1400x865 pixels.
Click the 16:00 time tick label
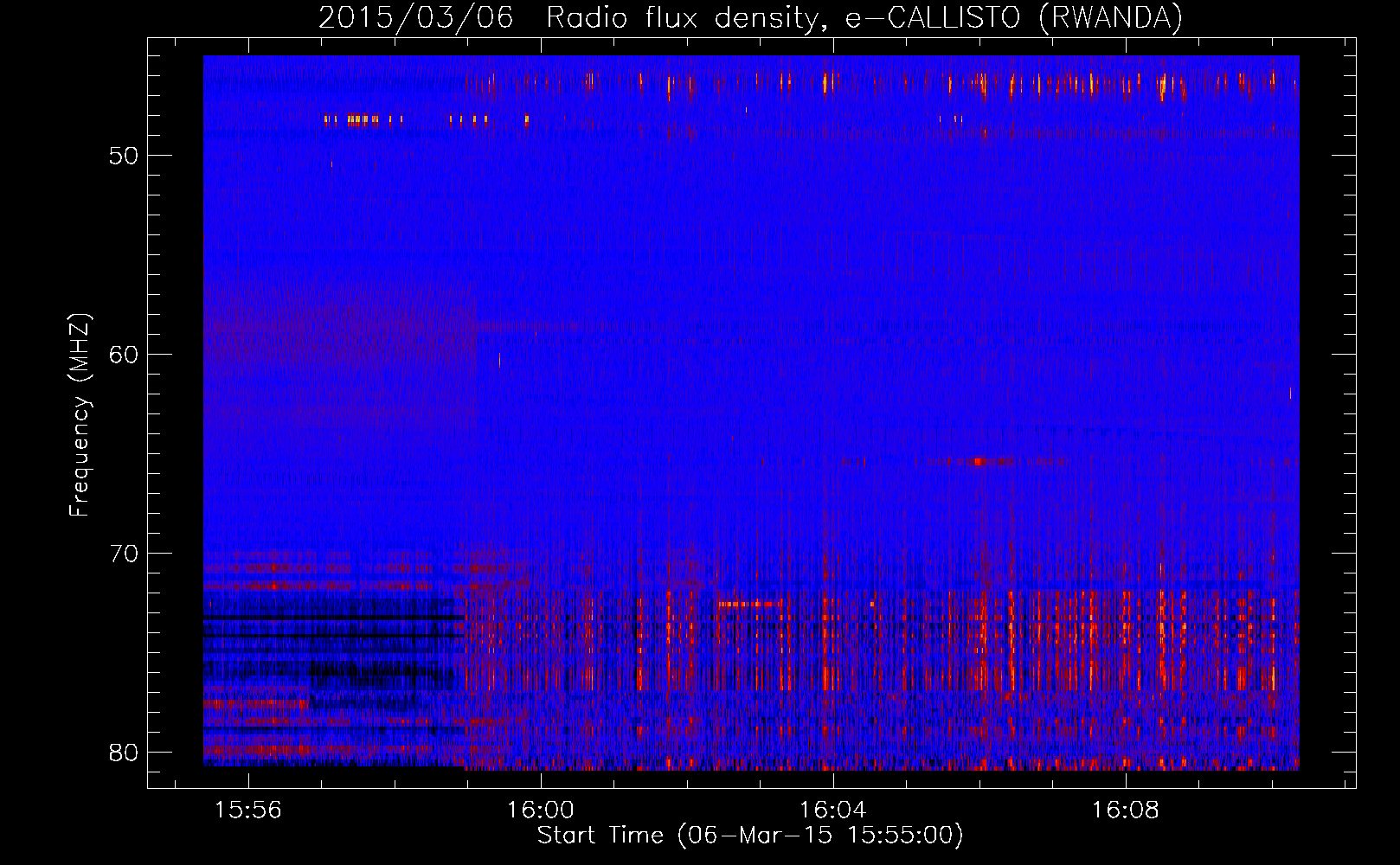pyautogui.click(x=541, y=810)
